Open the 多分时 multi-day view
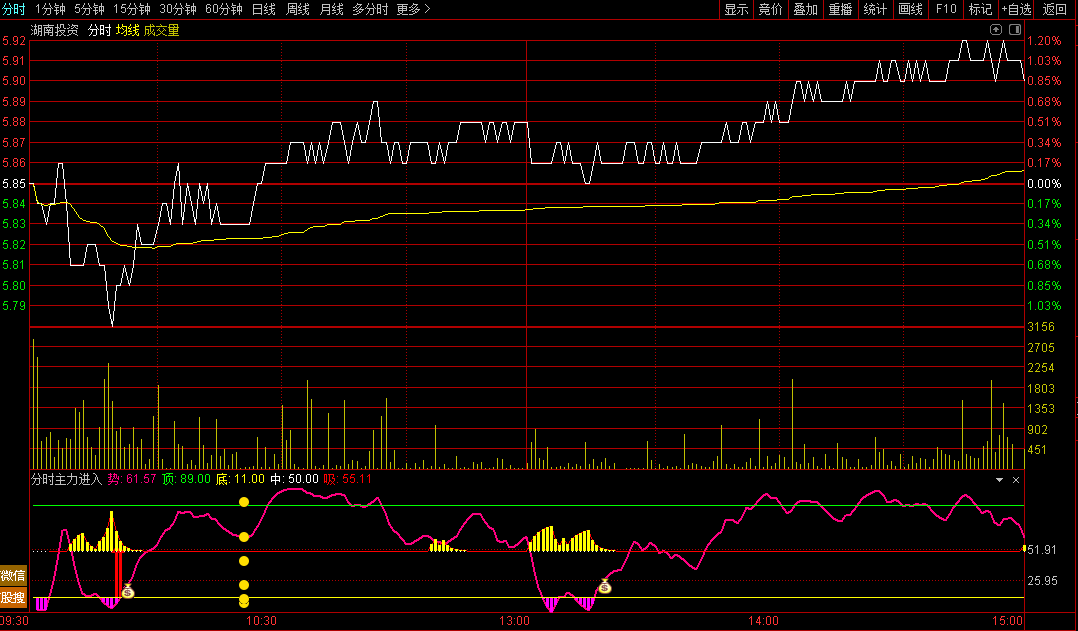The image size is (1078, 631). click(x=370, y=9)
